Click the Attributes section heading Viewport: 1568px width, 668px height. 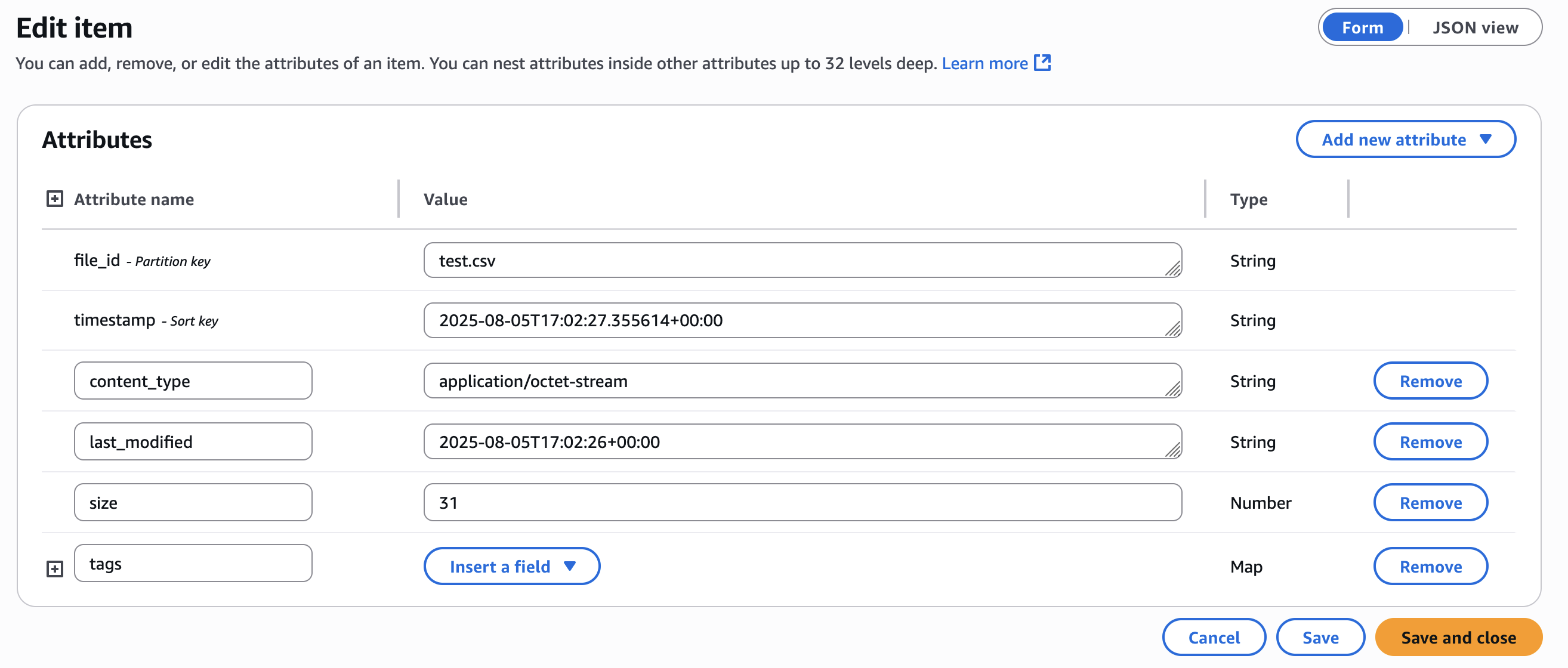tap(97, 140)
